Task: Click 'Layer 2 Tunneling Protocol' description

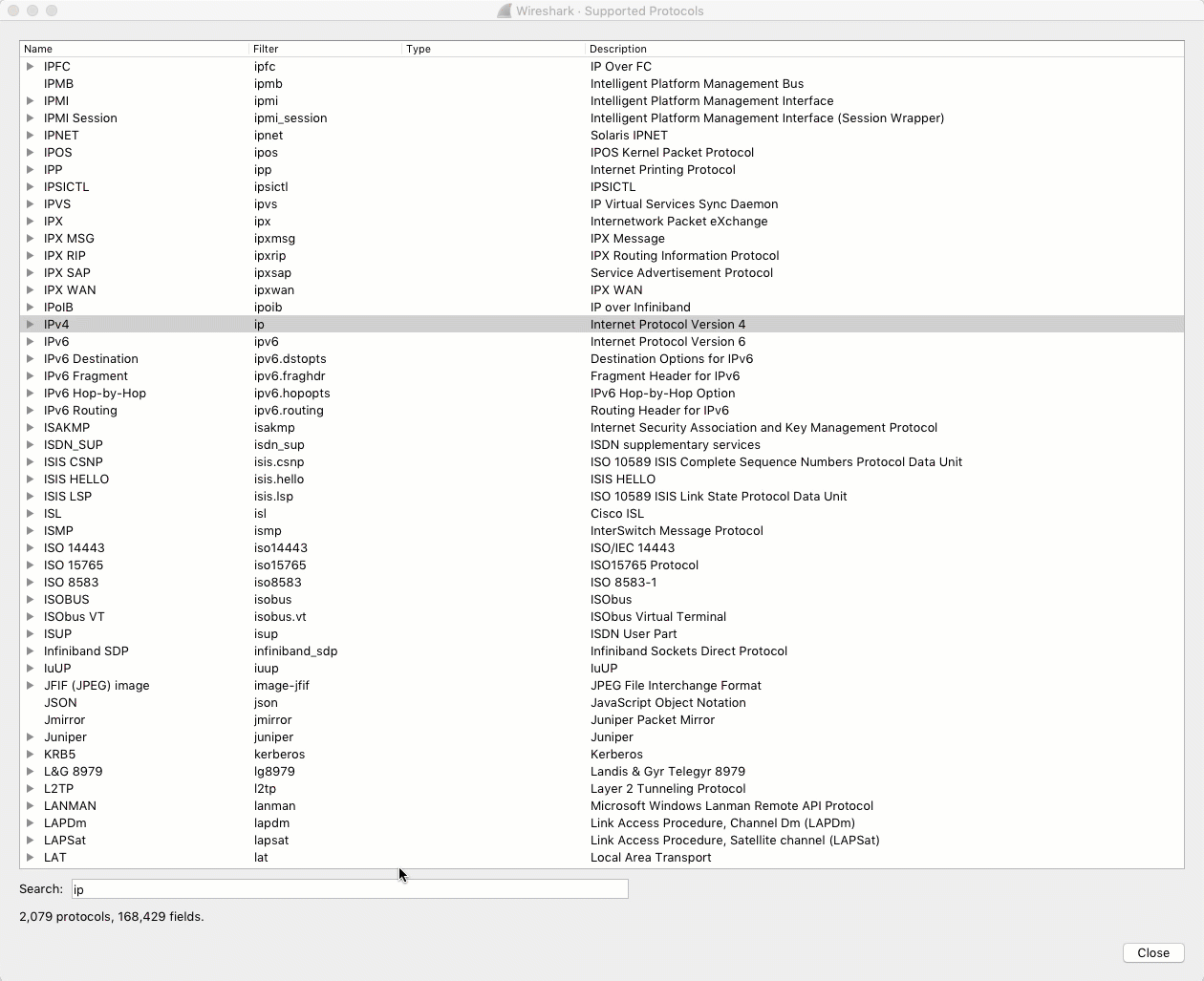Action: [x=667, y=788]
